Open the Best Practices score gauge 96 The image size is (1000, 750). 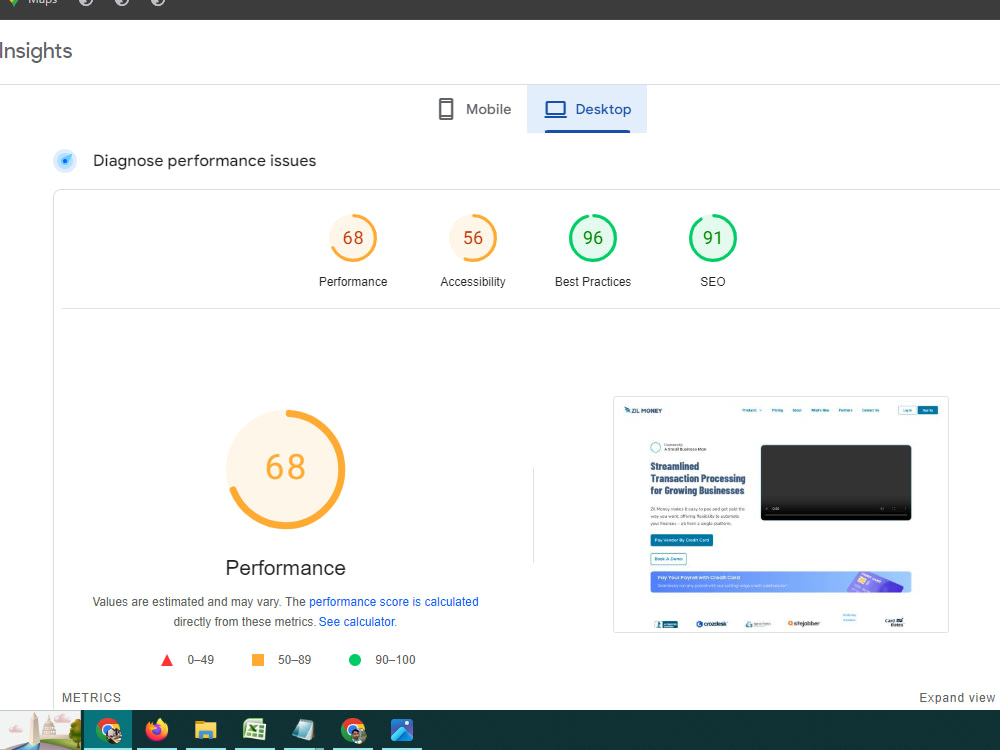[592, 238]
